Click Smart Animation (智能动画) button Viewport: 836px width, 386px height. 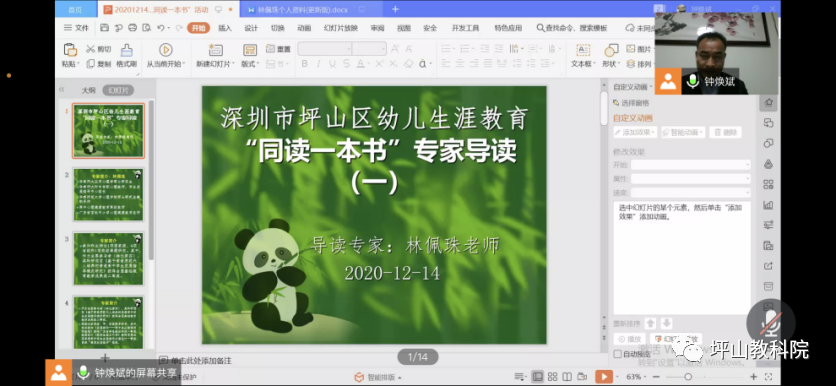(x=683, y=132)
